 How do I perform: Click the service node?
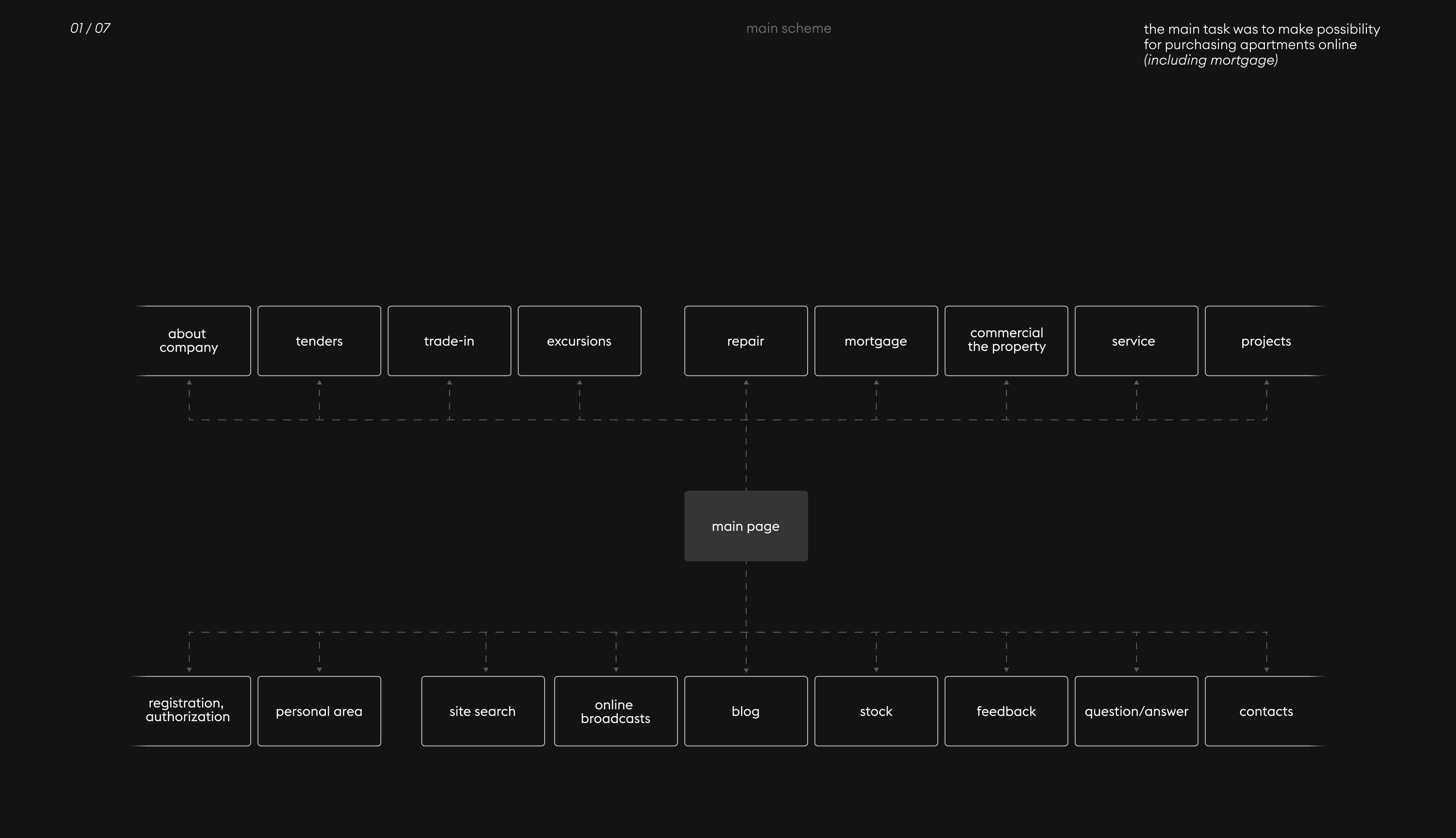[1136, 341]
